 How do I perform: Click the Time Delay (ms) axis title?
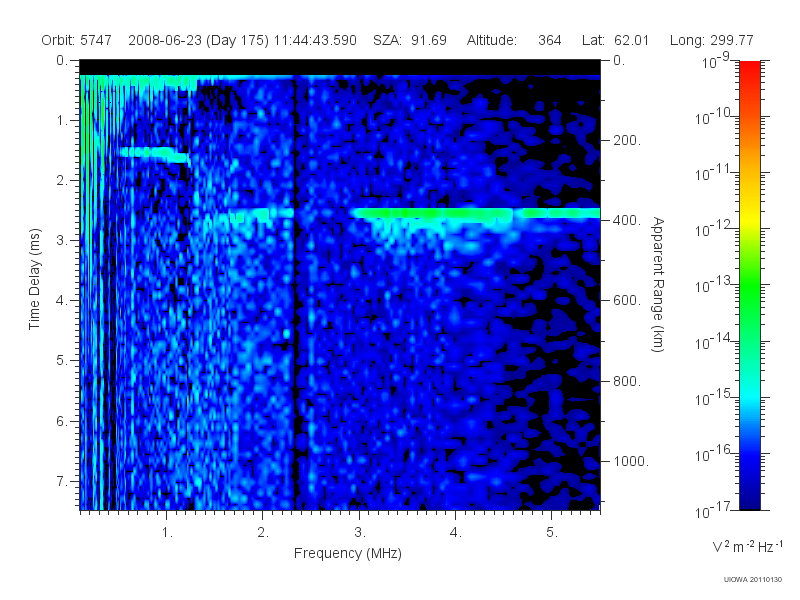[x=34, y=279]
